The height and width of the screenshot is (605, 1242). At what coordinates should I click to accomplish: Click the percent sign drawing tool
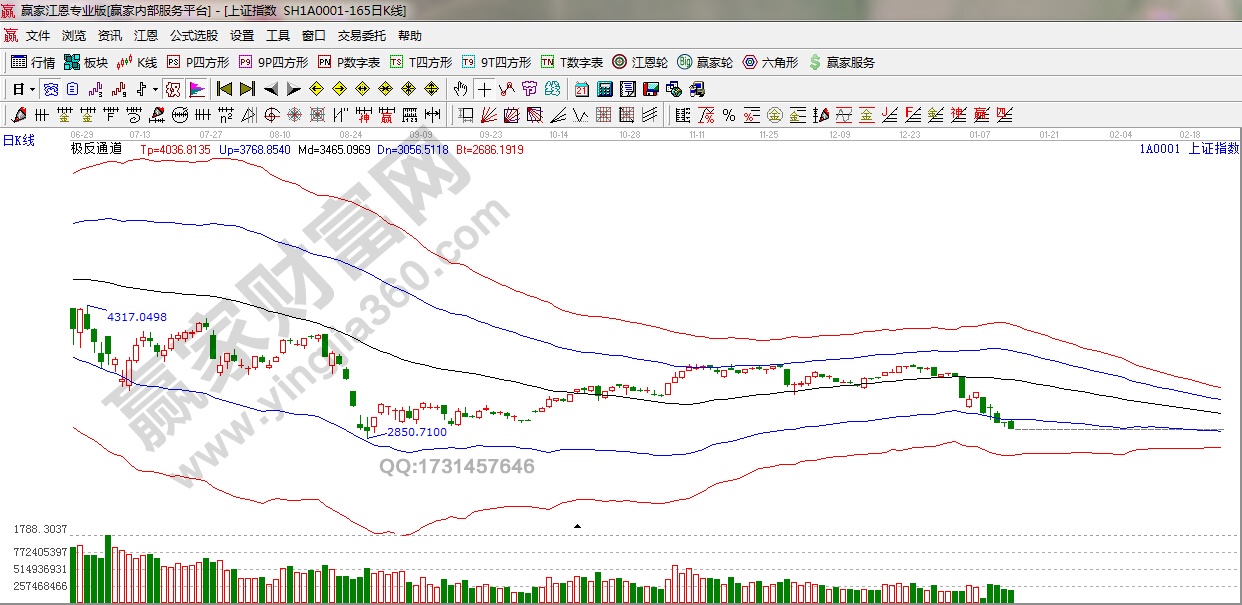(x=729, y=115)
